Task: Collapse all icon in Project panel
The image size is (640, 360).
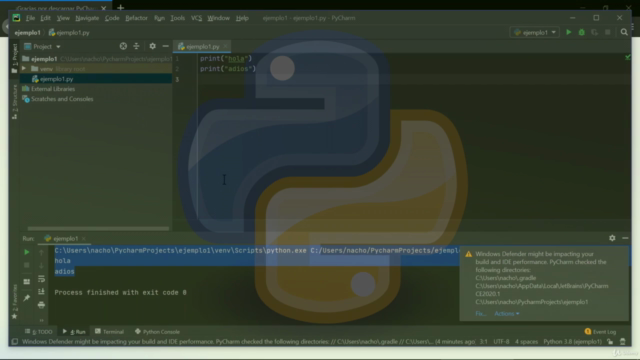Action: coord(136,46)
